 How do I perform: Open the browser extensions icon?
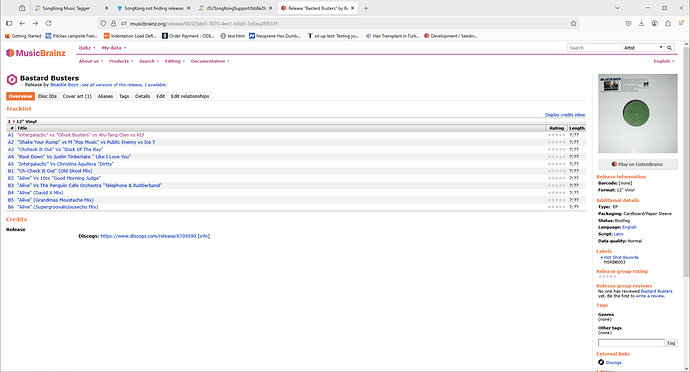pos(668,23)
